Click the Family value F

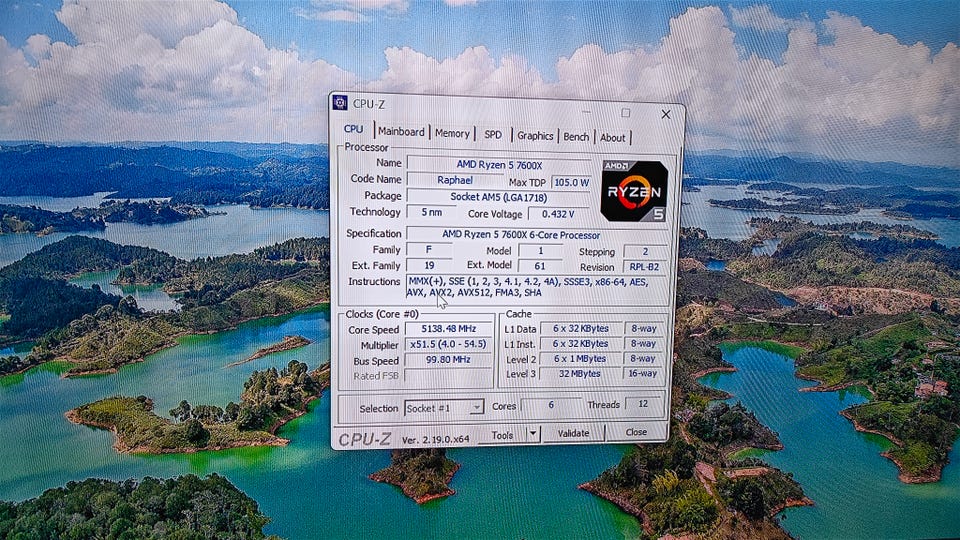point(429,250)
